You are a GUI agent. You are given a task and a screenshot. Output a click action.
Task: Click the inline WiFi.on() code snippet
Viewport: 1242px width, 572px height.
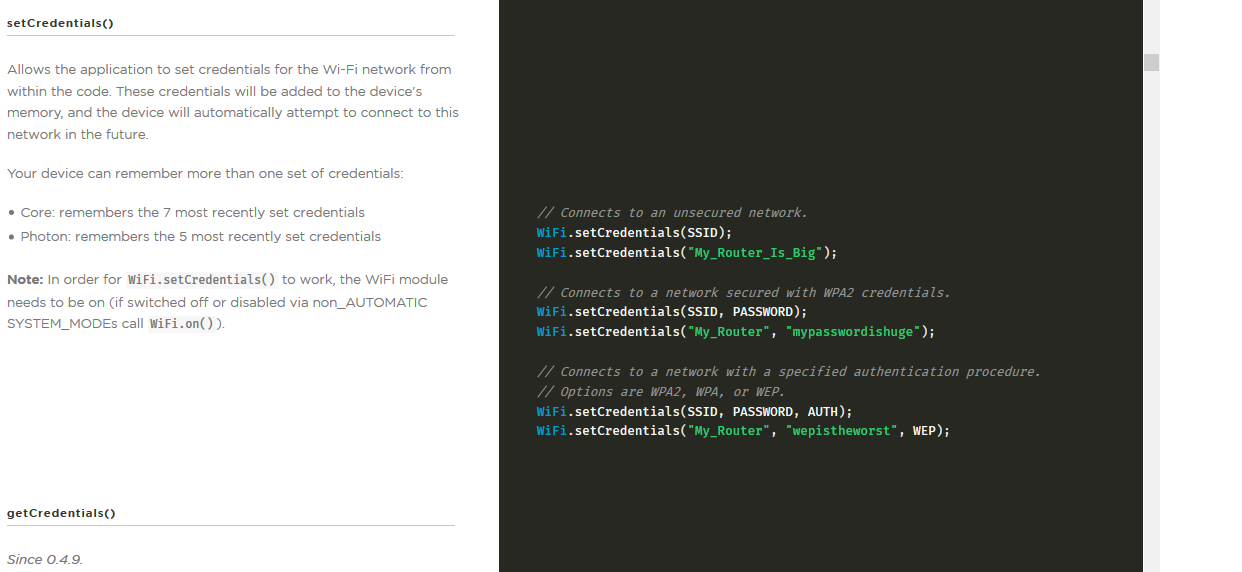pos(182,324)
